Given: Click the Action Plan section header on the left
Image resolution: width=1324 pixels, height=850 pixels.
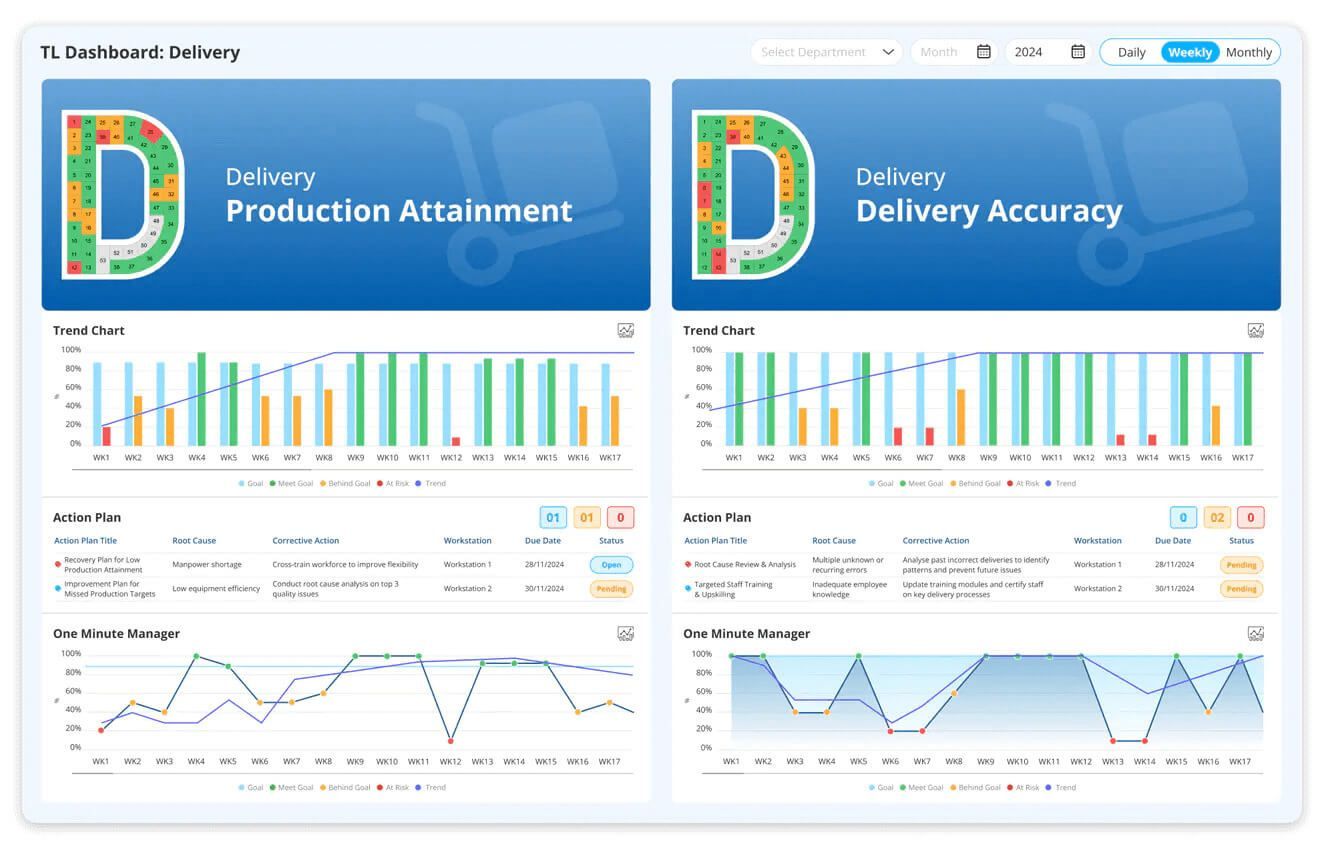Looking at the screenshot, I should point(85,517).
